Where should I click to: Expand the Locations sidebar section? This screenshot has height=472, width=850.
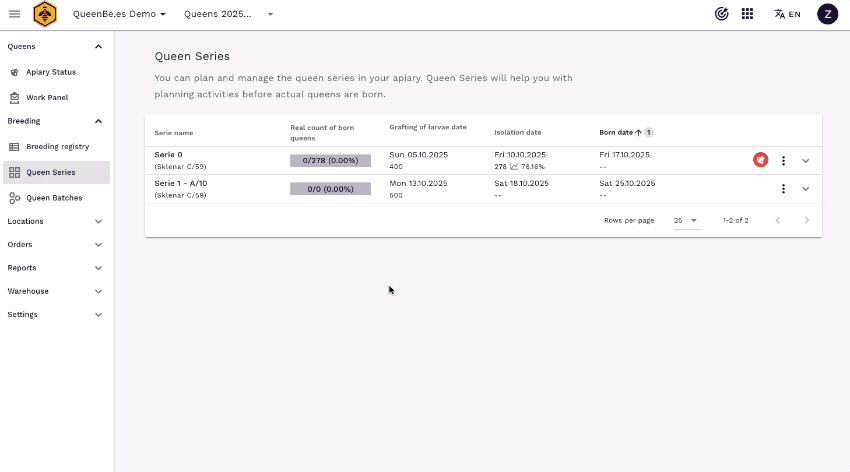(x=55, y=221)
